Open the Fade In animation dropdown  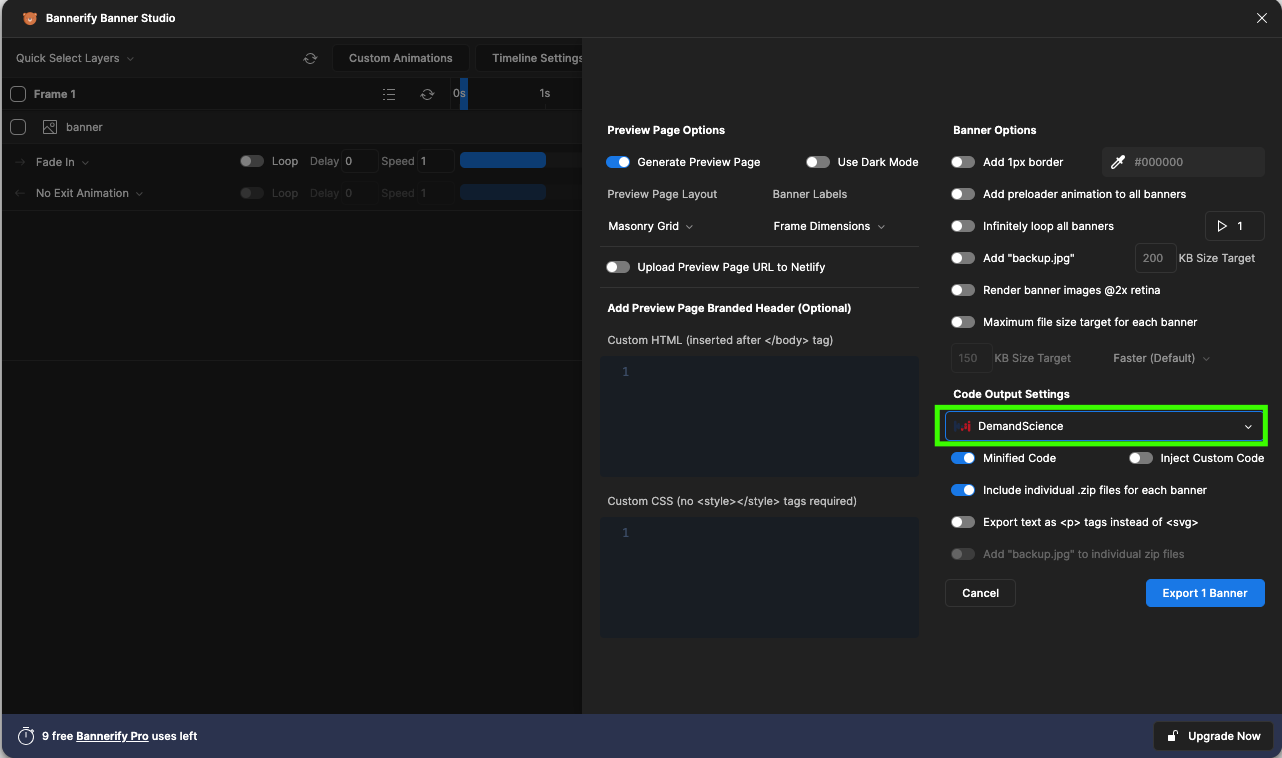tap(62, 162)
